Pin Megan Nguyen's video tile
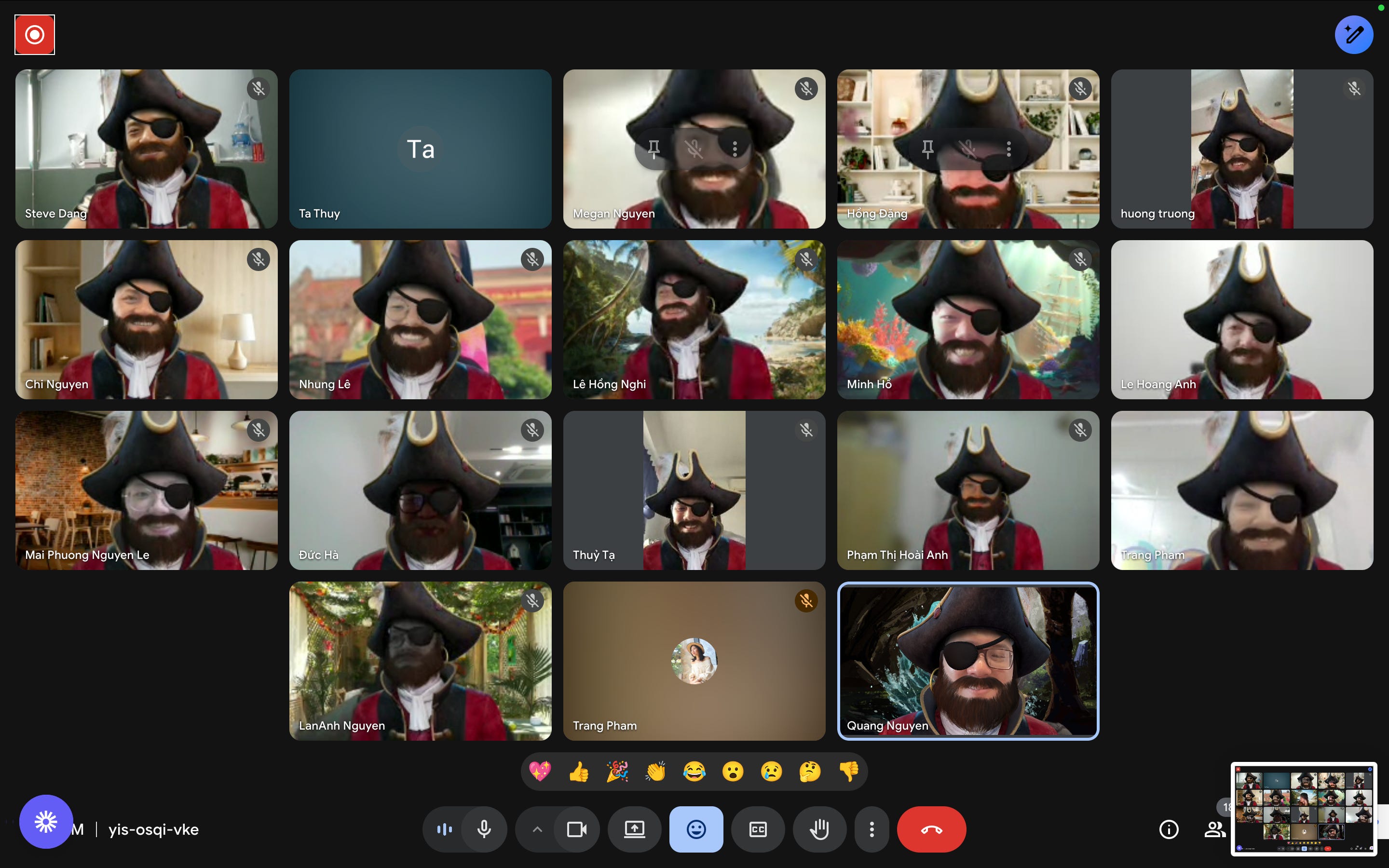 point(653,149)
